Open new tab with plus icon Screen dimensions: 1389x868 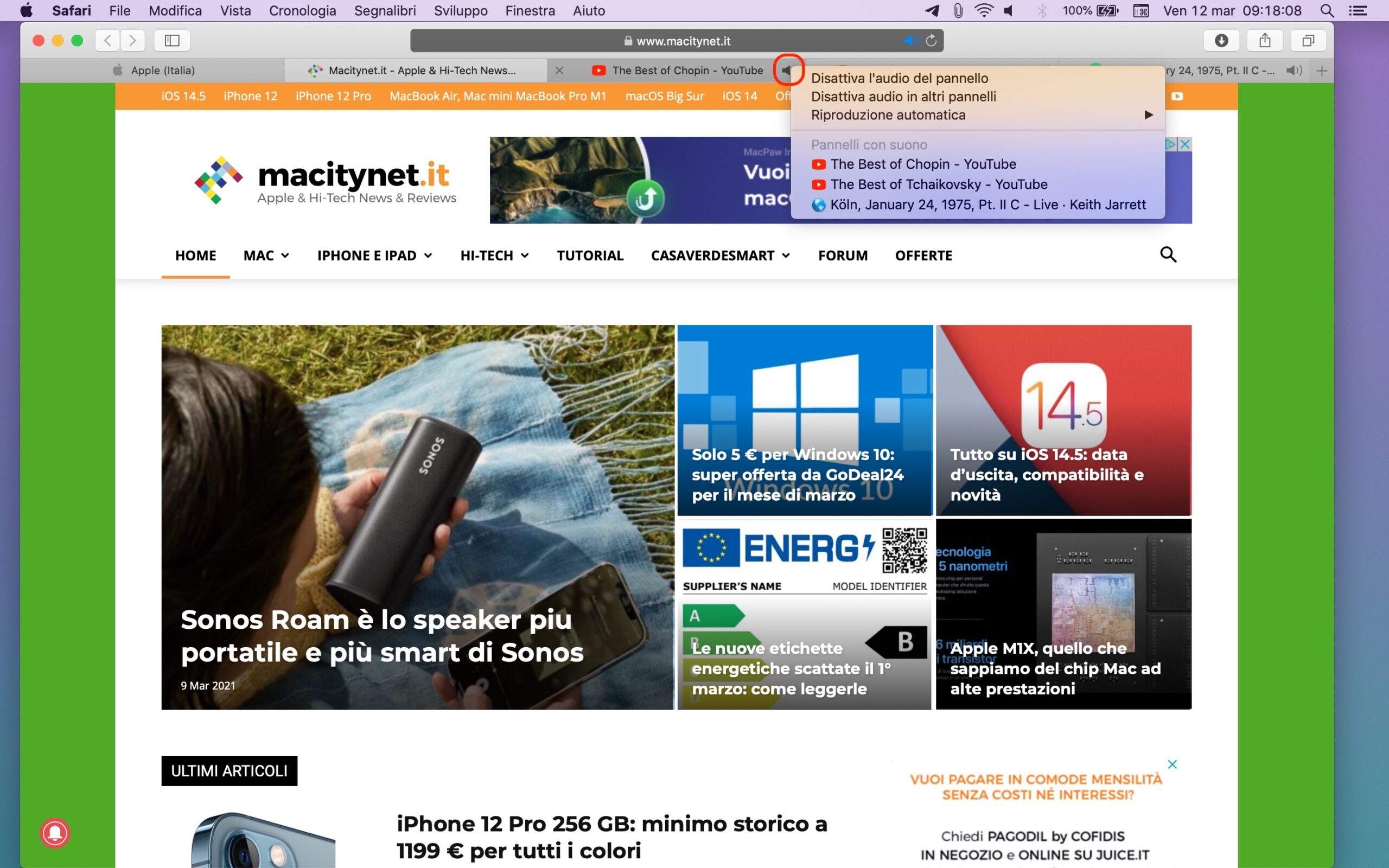1322,71
